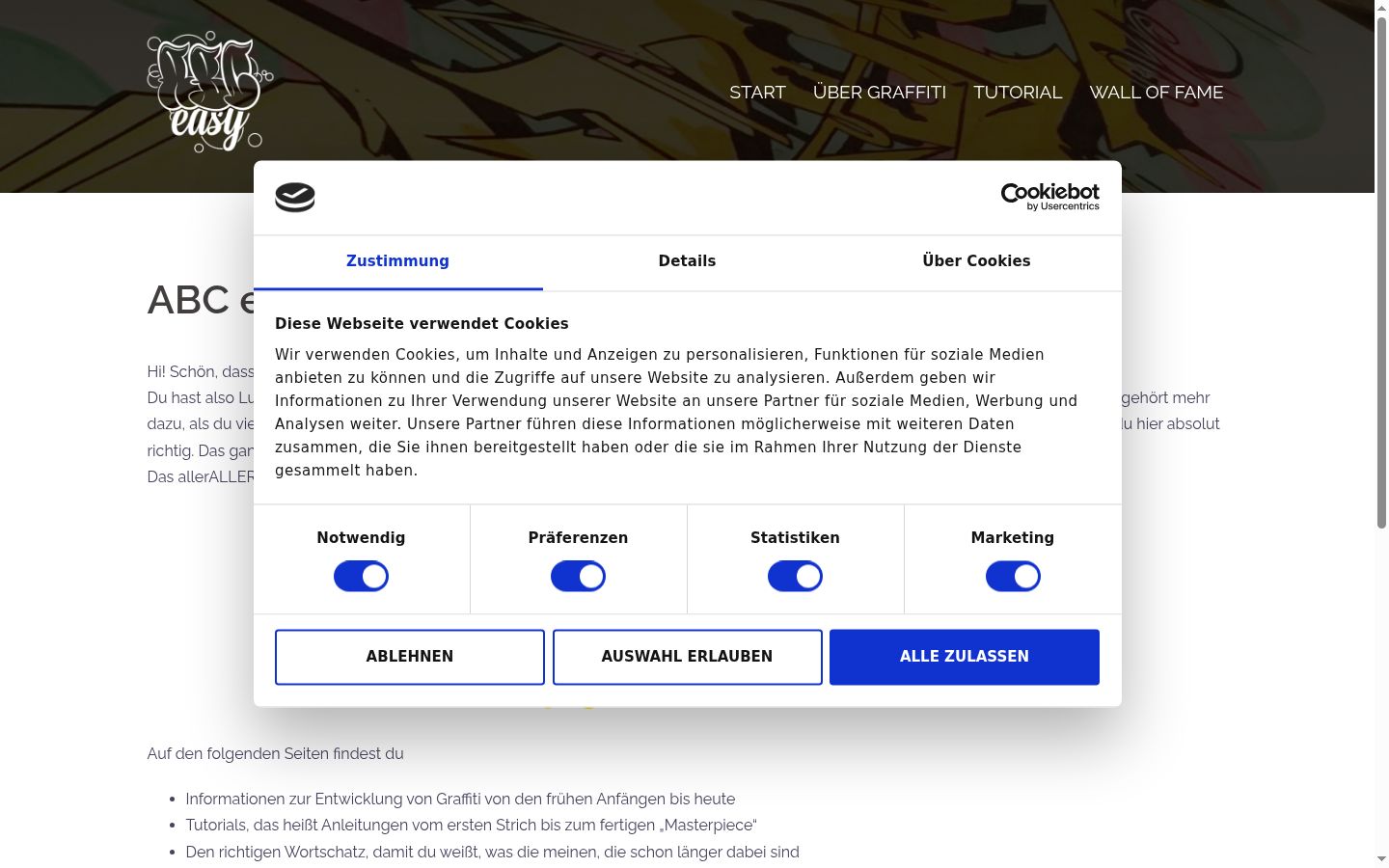
Task: Toggle the Notwendig cookie switch
Action: [x=361, y=577]
